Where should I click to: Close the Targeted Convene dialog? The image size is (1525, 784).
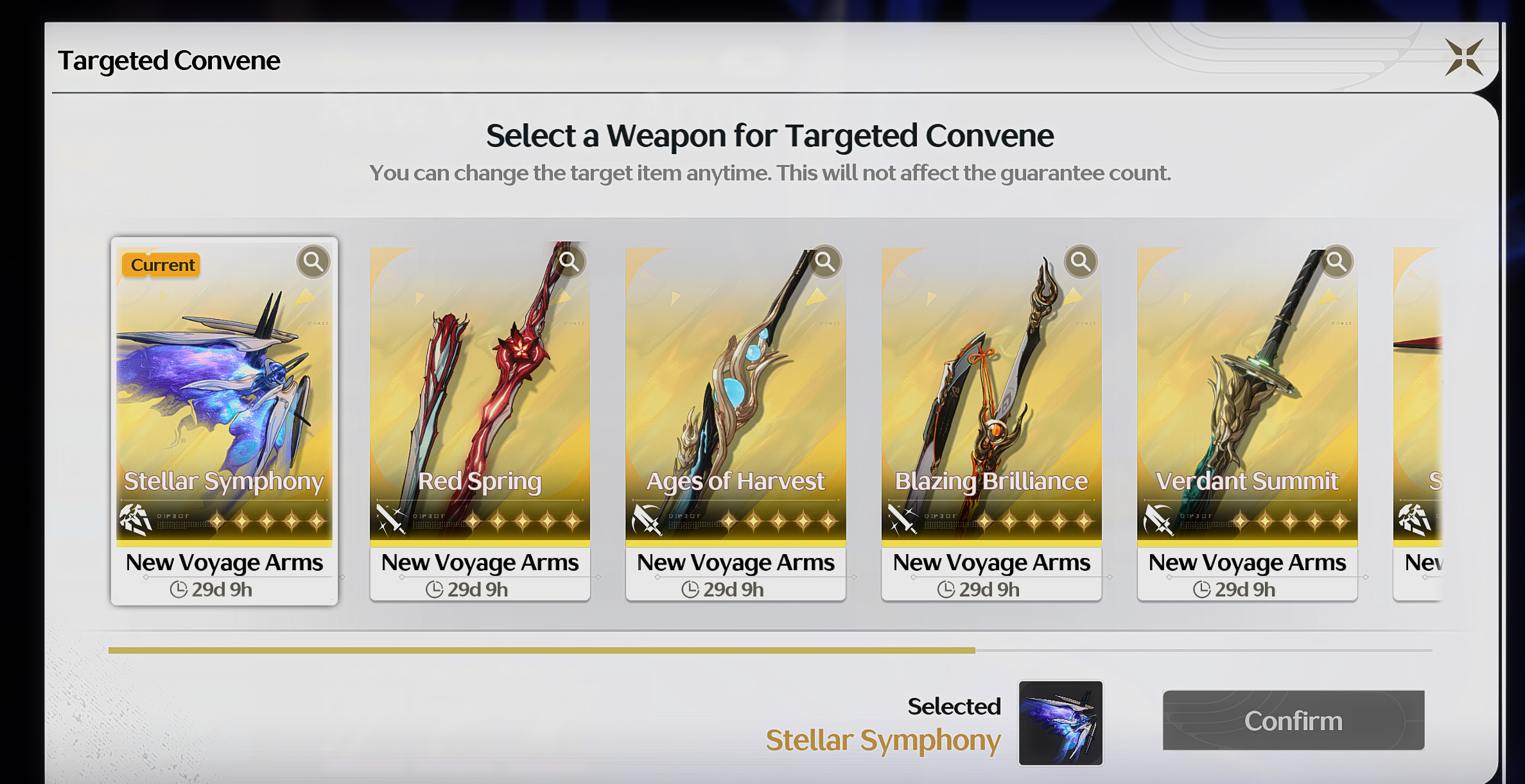[x=1464, y=57]
